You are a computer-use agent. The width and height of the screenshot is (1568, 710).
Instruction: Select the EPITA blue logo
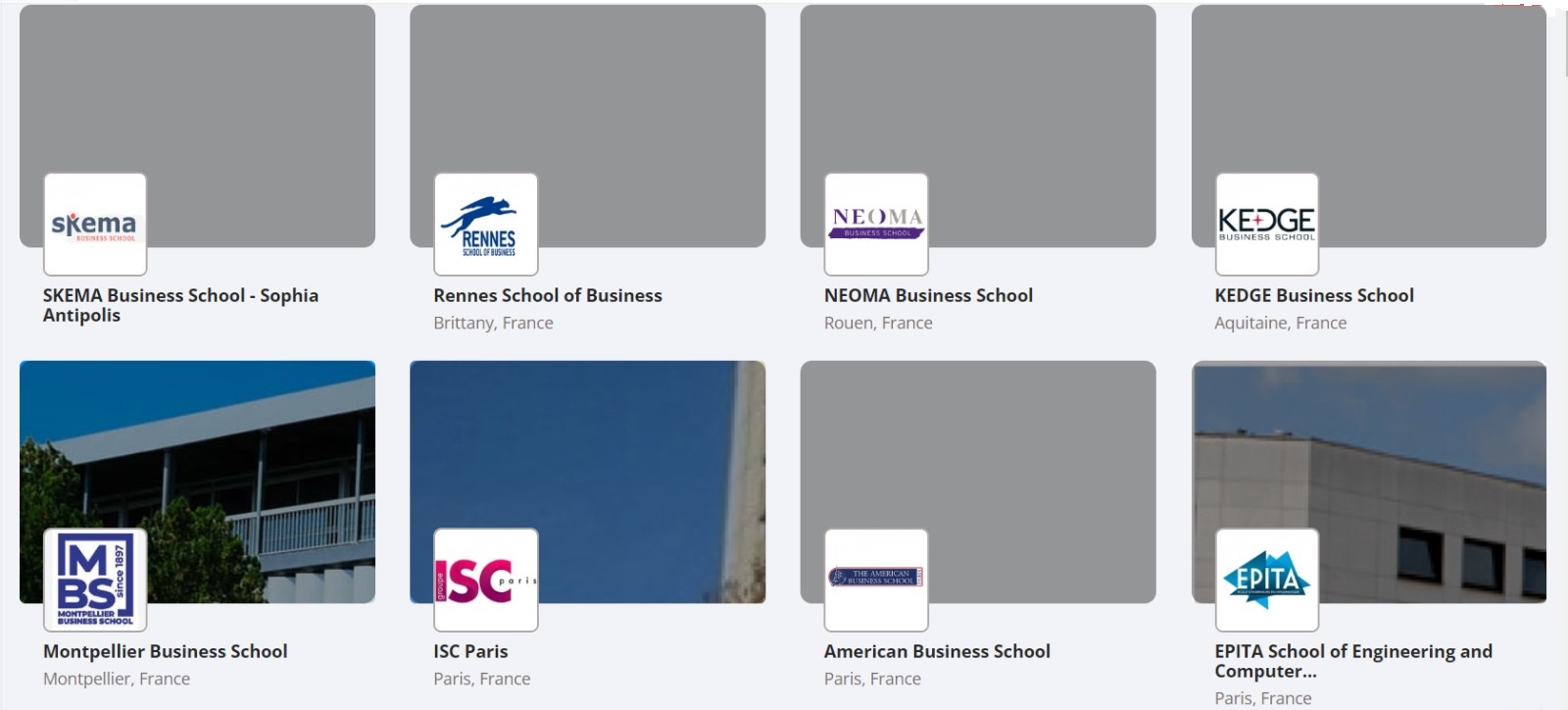pos(1267,580)
